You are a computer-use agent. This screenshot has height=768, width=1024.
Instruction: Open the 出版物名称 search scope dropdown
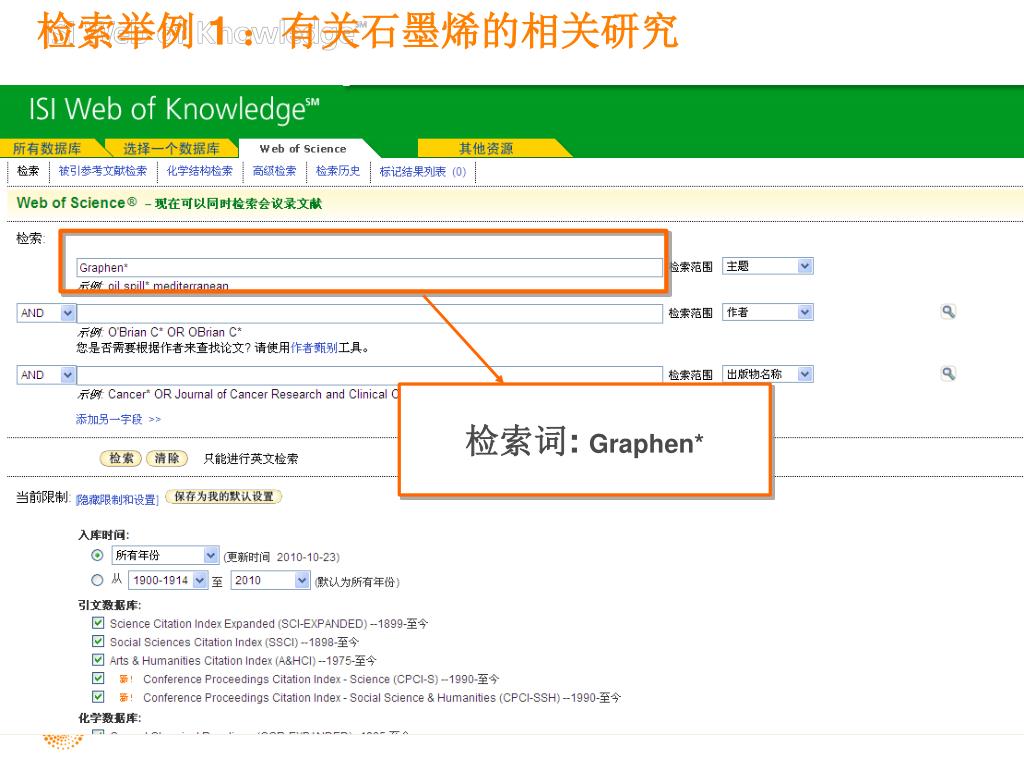767,374
